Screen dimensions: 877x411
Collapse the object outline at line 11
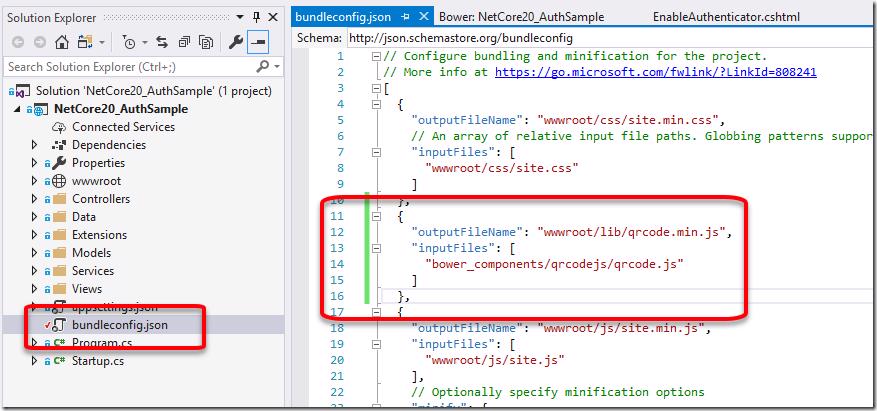point(376,216)
